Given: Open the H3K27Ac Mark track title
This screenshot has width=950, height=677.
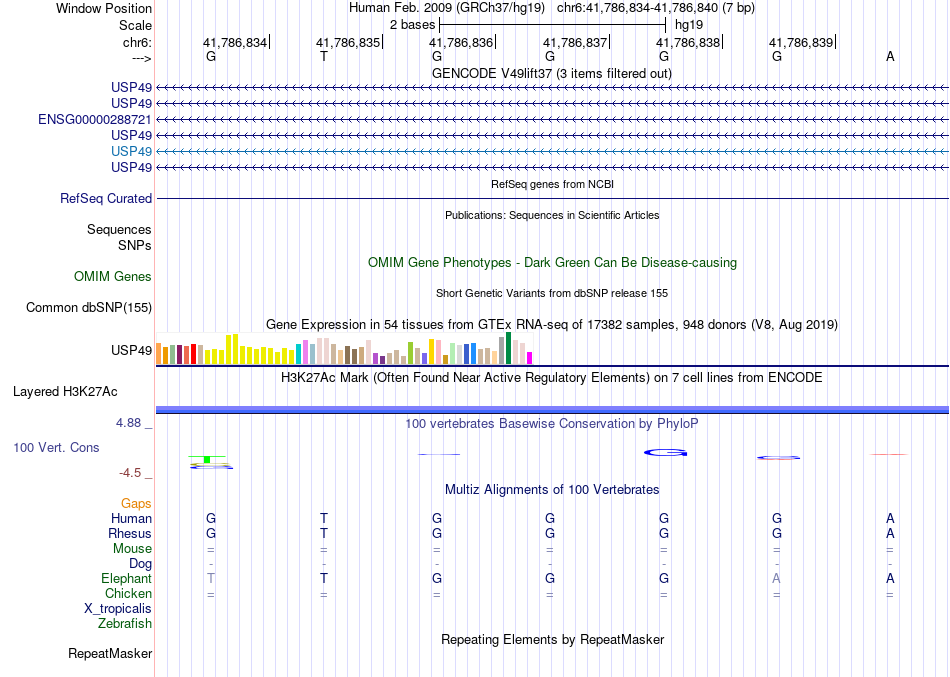Looking at the screenshot, I should [x=552, y=378].
